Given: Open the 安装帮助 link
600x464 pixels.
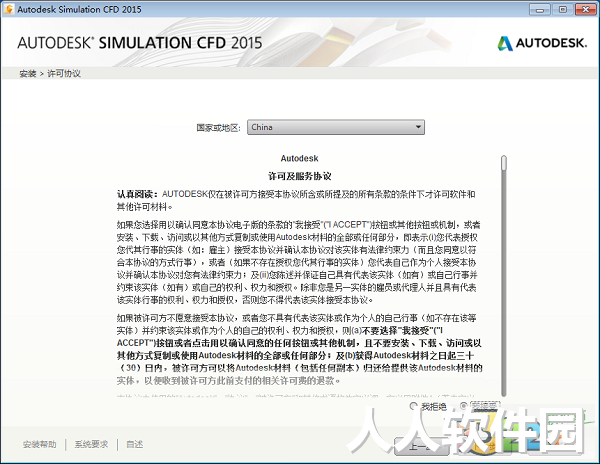Looking at the screenshot, I should click(39, 444).
